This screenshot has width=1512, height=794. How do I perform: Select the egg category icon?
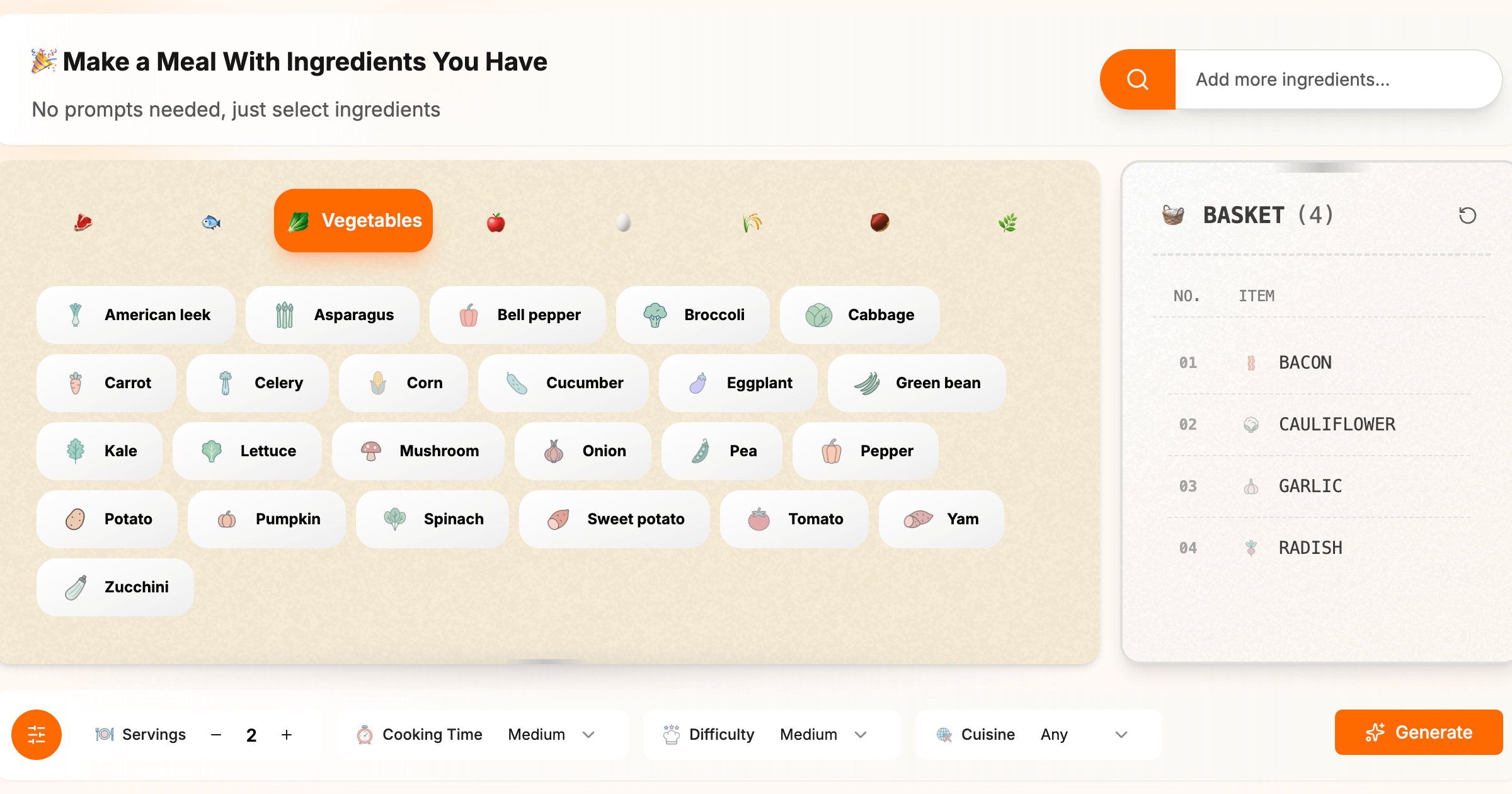tap(623, 222)
